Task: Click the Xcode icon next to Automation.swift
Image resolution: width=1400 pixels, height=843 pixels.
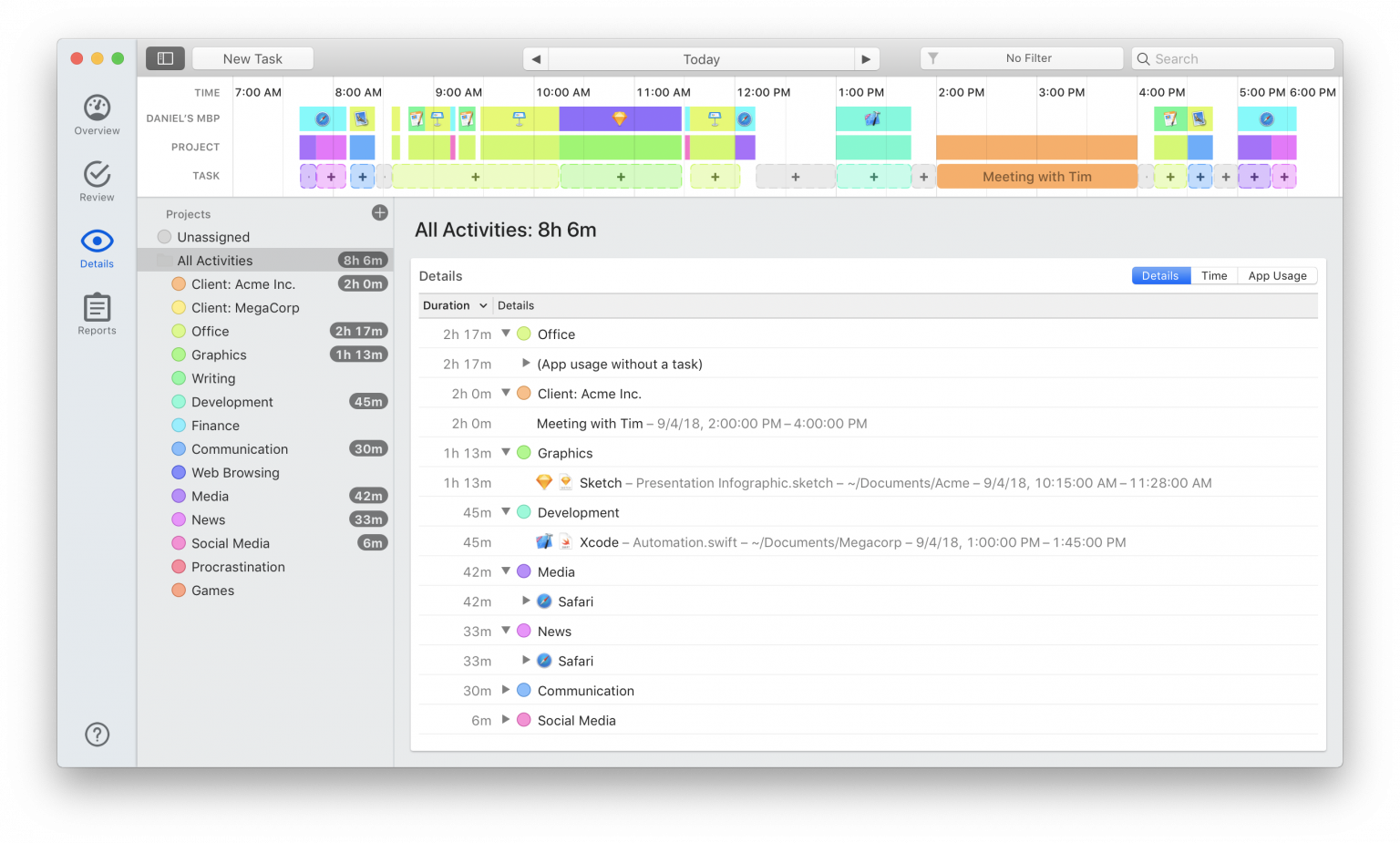Action: tap(545, 540)
